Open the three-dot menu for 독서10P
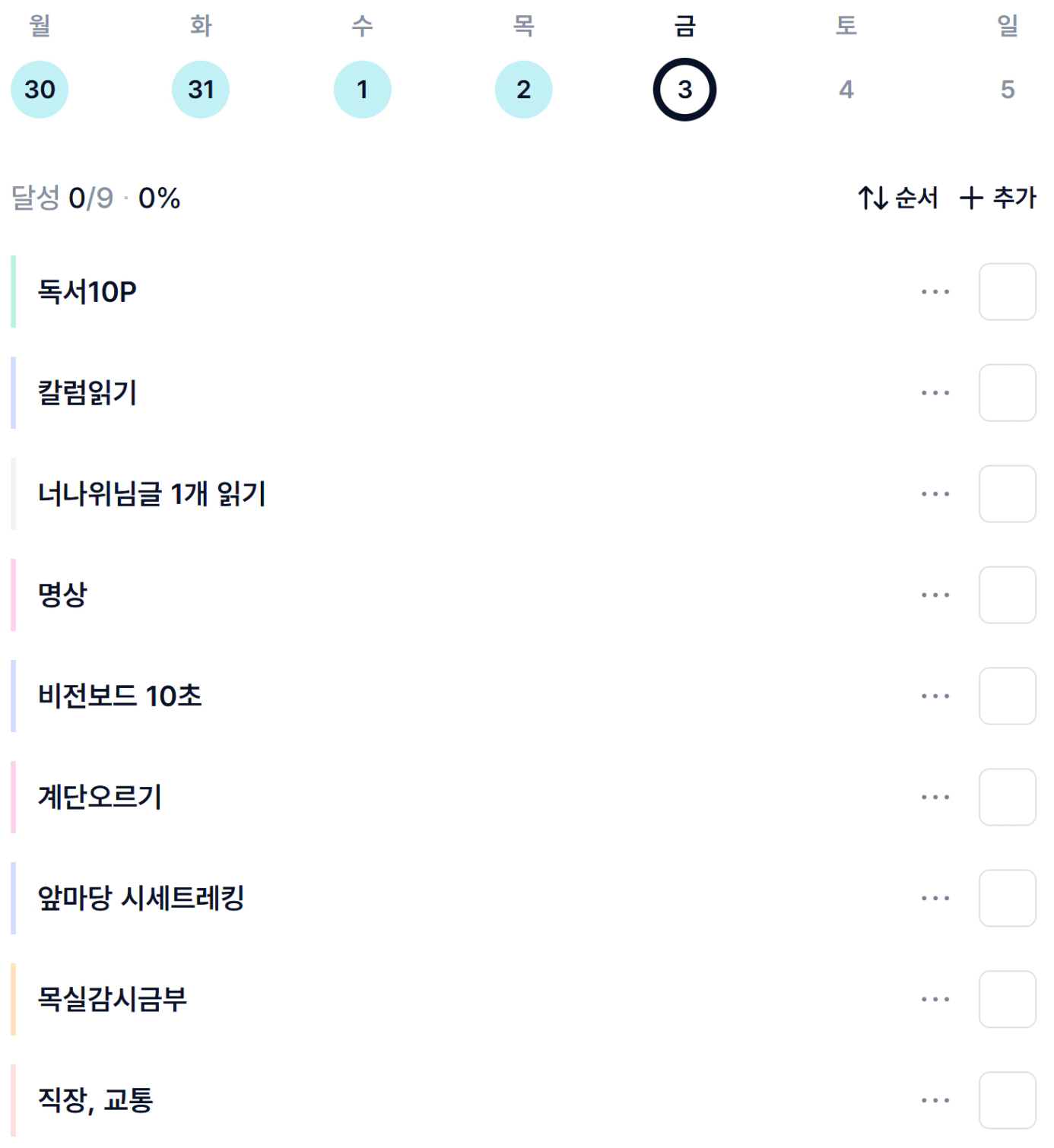Screen dimensions: 1054x1148 (935, 292)
